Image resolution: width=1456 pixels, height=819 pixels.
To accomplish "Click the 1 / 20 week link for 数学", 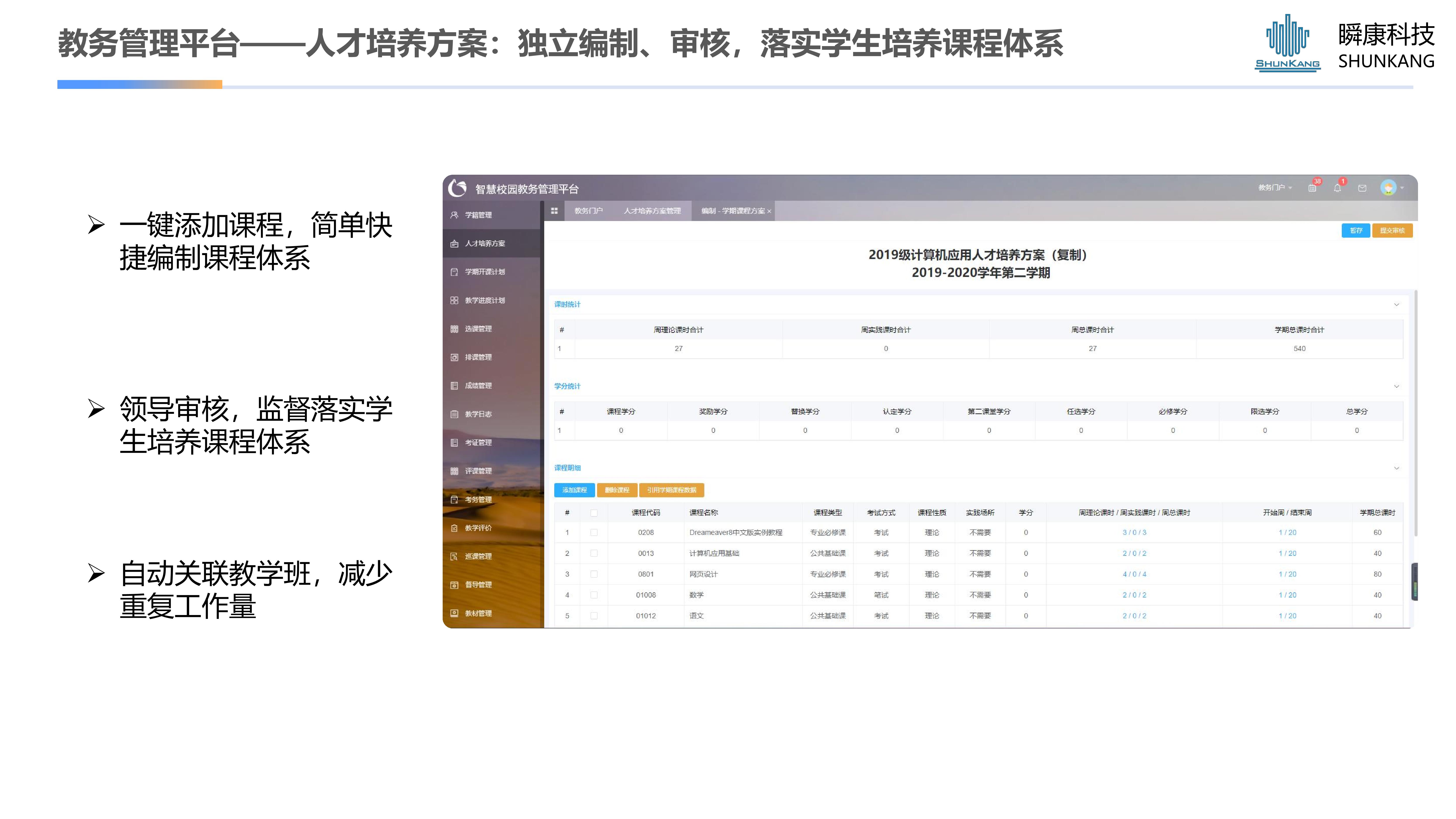I will click(x=1288, y=595).
